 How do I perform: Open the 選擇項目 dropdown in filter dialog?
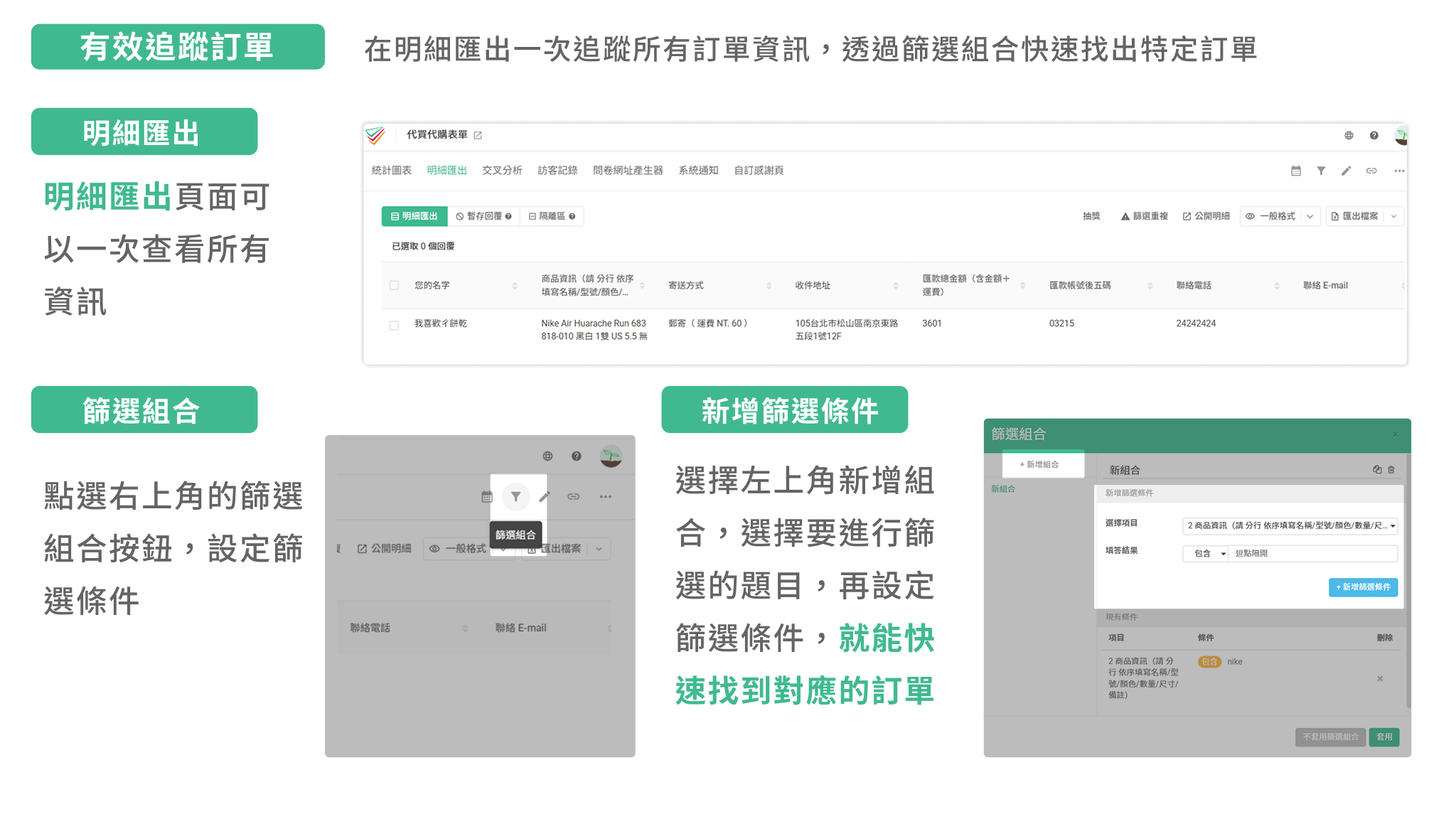pos(1290,526)
